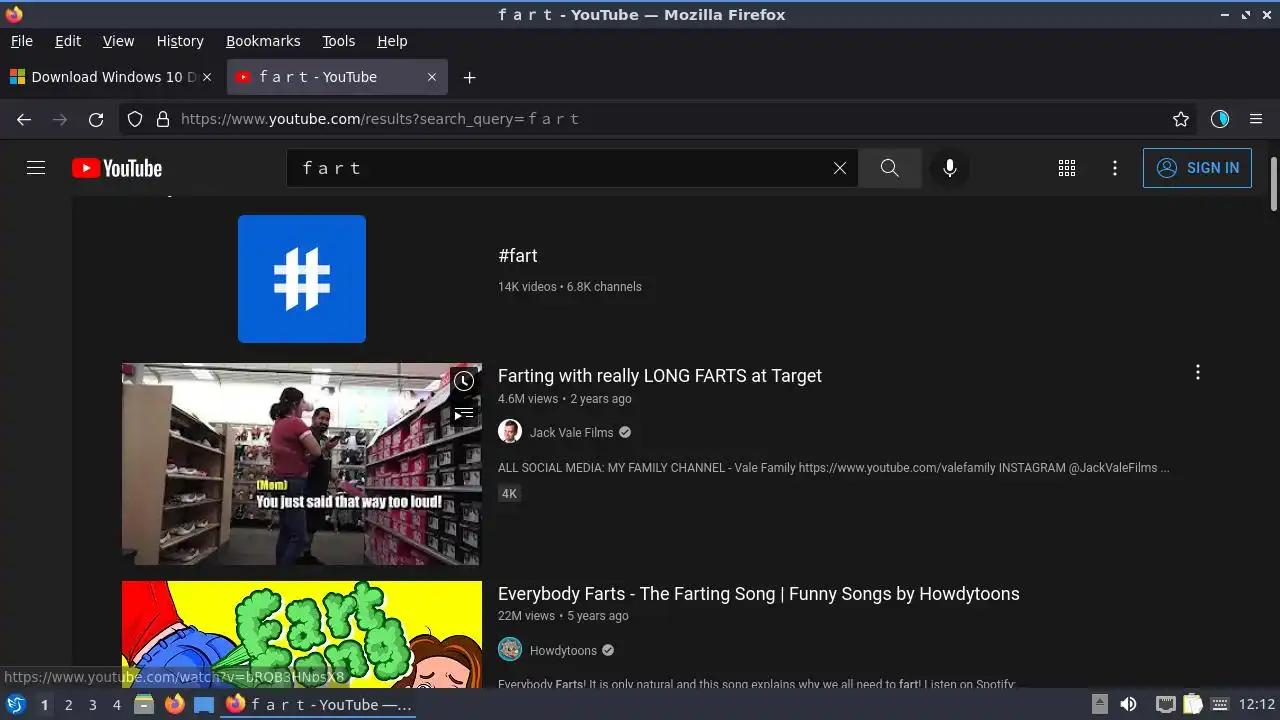Click the keyboard layout tray icon
Screen dimensions: 1280x720
click(x=1219, y=704)
